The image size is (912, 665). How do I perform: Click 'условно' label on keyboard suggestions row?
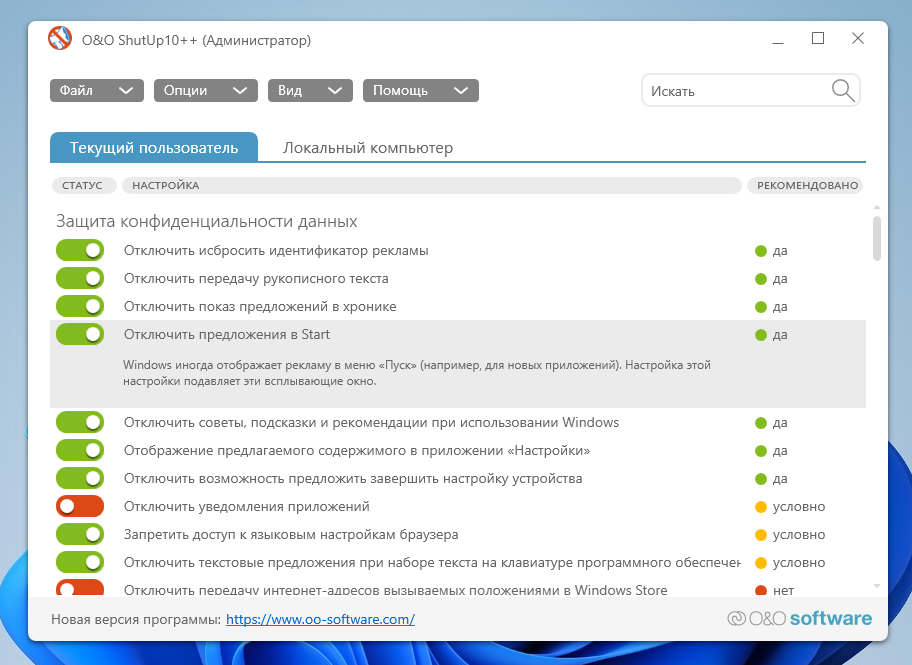tap(799, 563)
